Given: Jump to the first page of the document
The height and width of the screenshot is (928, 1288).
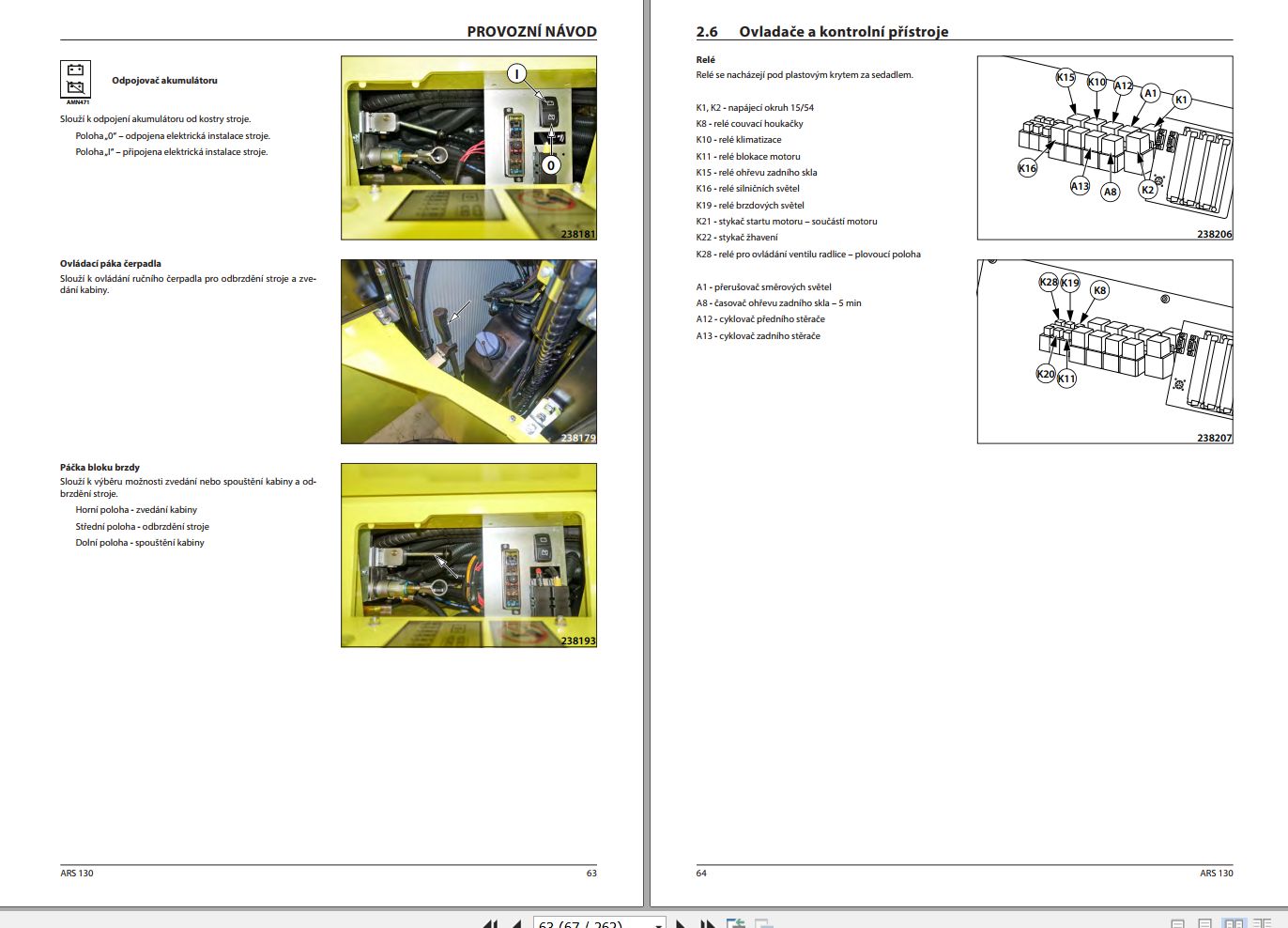Looking at the screenshot, I should tap(489, 923).
